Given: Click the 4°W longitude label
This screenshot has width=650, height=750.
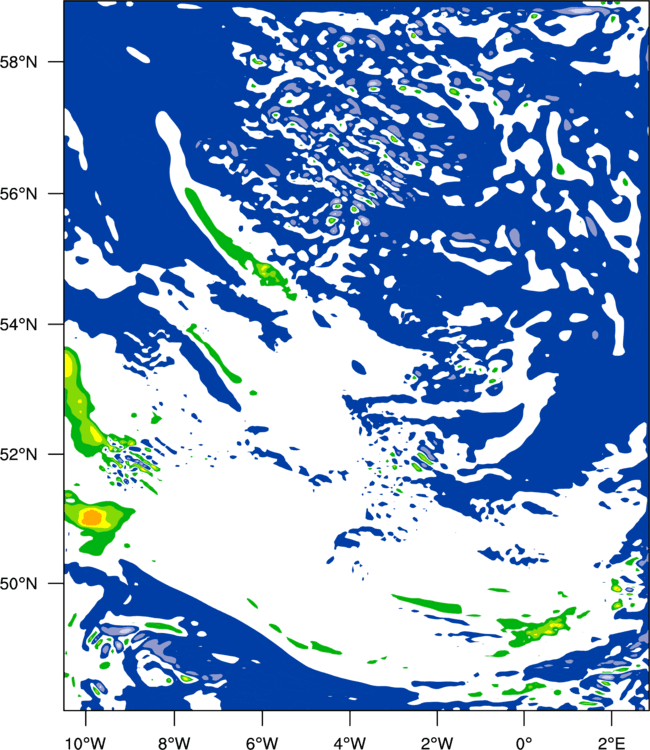Looking at the screenshot, I should (350, 742).
